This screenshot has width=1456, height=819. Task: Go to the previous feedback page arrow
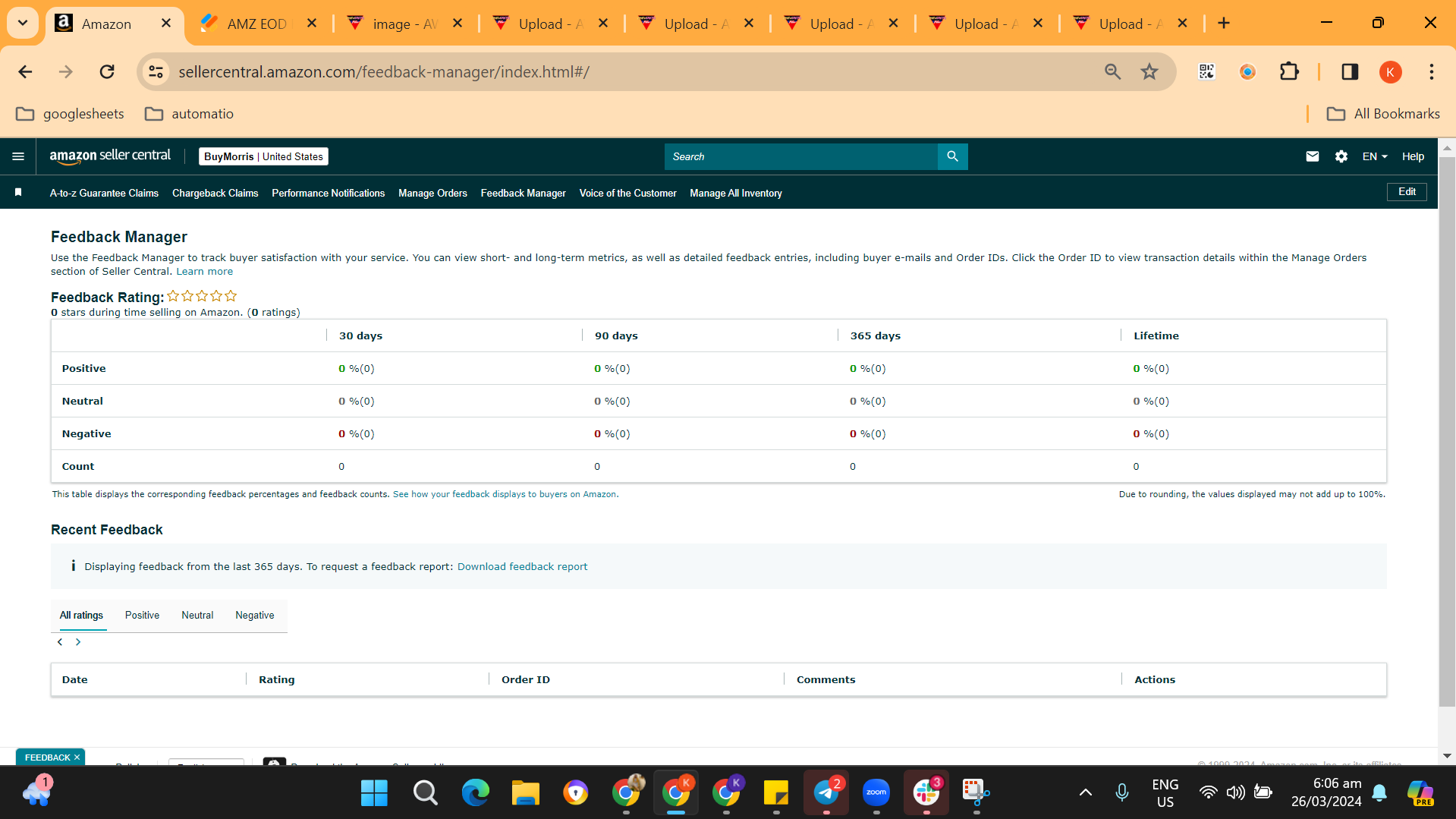pyautogui.click(x=60, y=642)
